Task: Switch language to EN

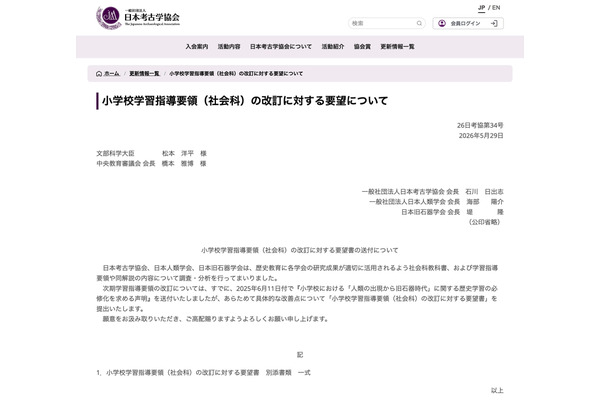Action: click(x=496, y=8)
